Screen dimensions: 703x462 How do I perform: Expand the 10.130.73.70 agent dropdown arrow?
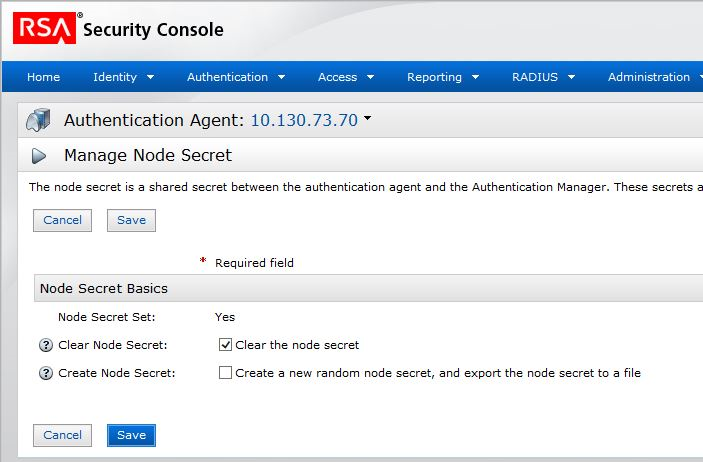(x=367, y=120)
